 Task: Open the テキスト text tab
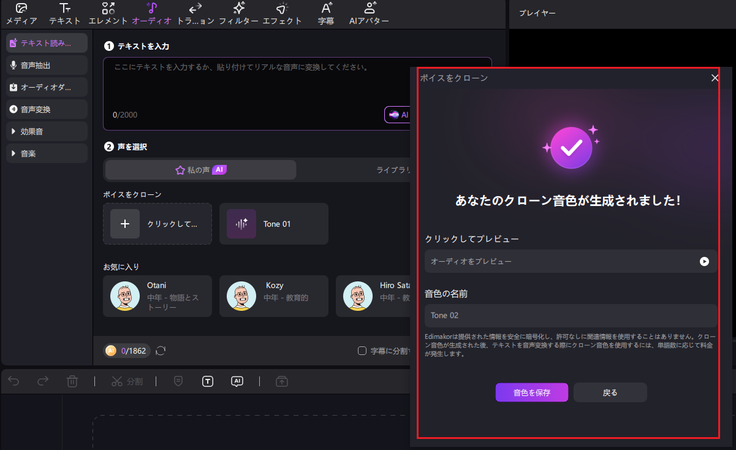pos(65,14)
